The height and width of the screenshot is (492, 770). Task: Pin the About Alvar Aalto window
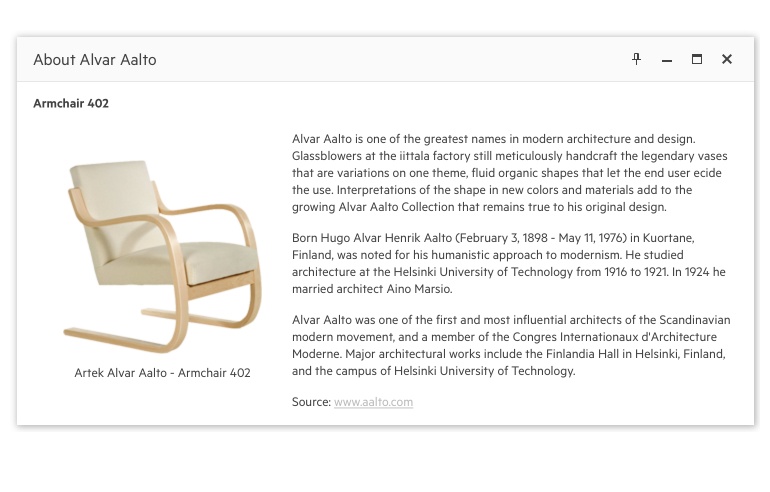[x=636, y=59]
